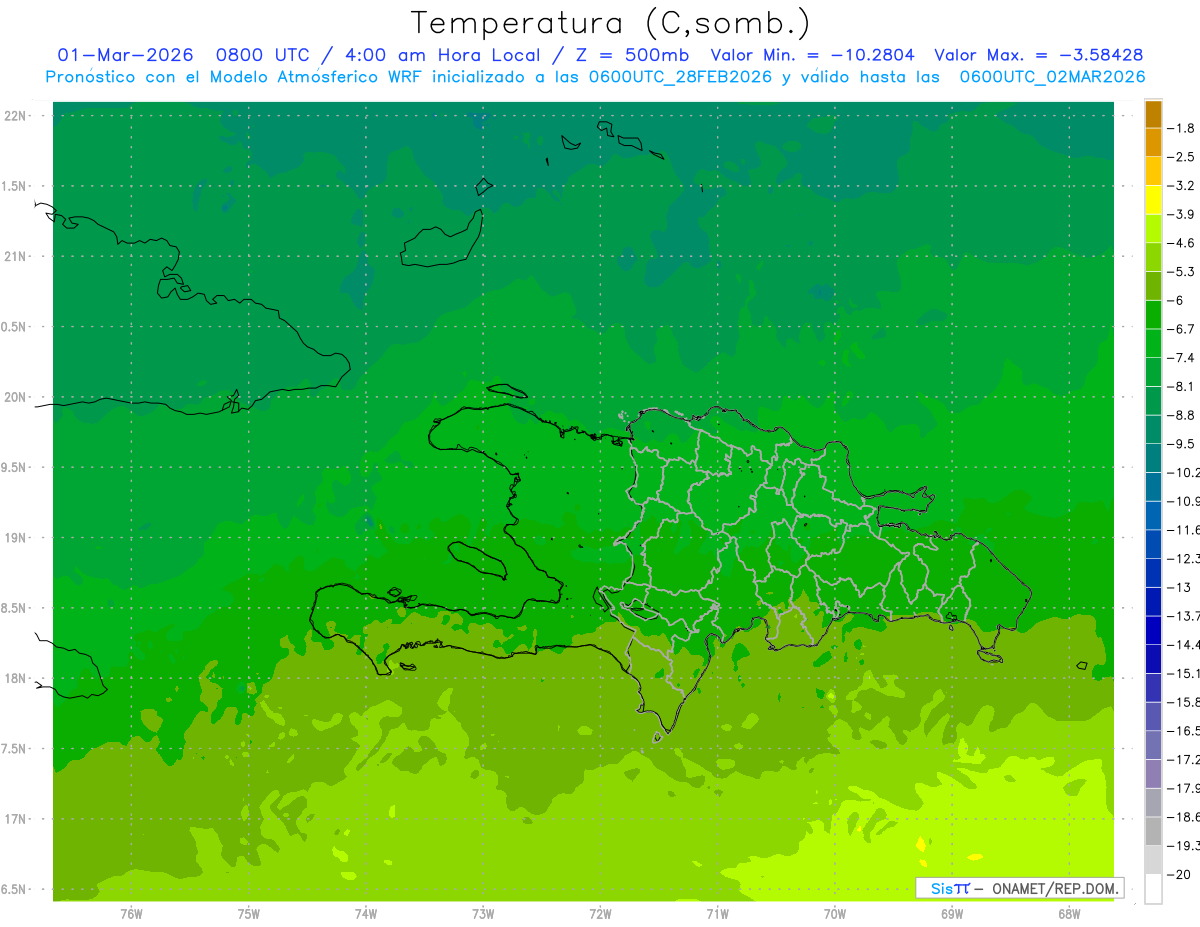This screenshot has height=927, width=1200.
Task: Click the "-6.7" color scale label
Action: click(x=1183, y=328)
